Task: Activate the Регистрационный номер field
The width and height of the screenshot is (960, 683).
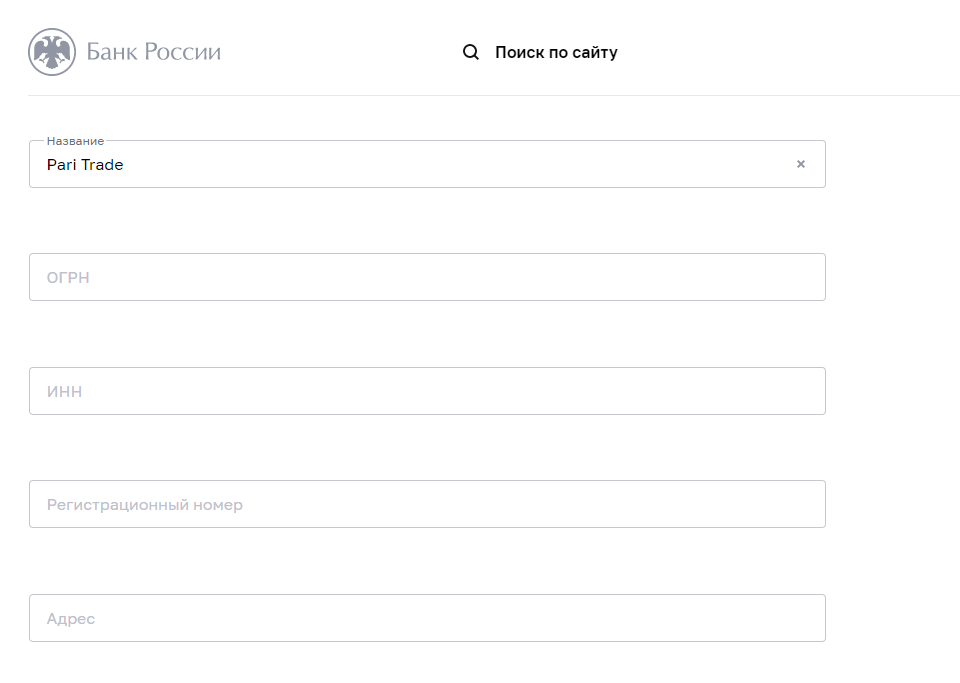Action: pos(427,504)
